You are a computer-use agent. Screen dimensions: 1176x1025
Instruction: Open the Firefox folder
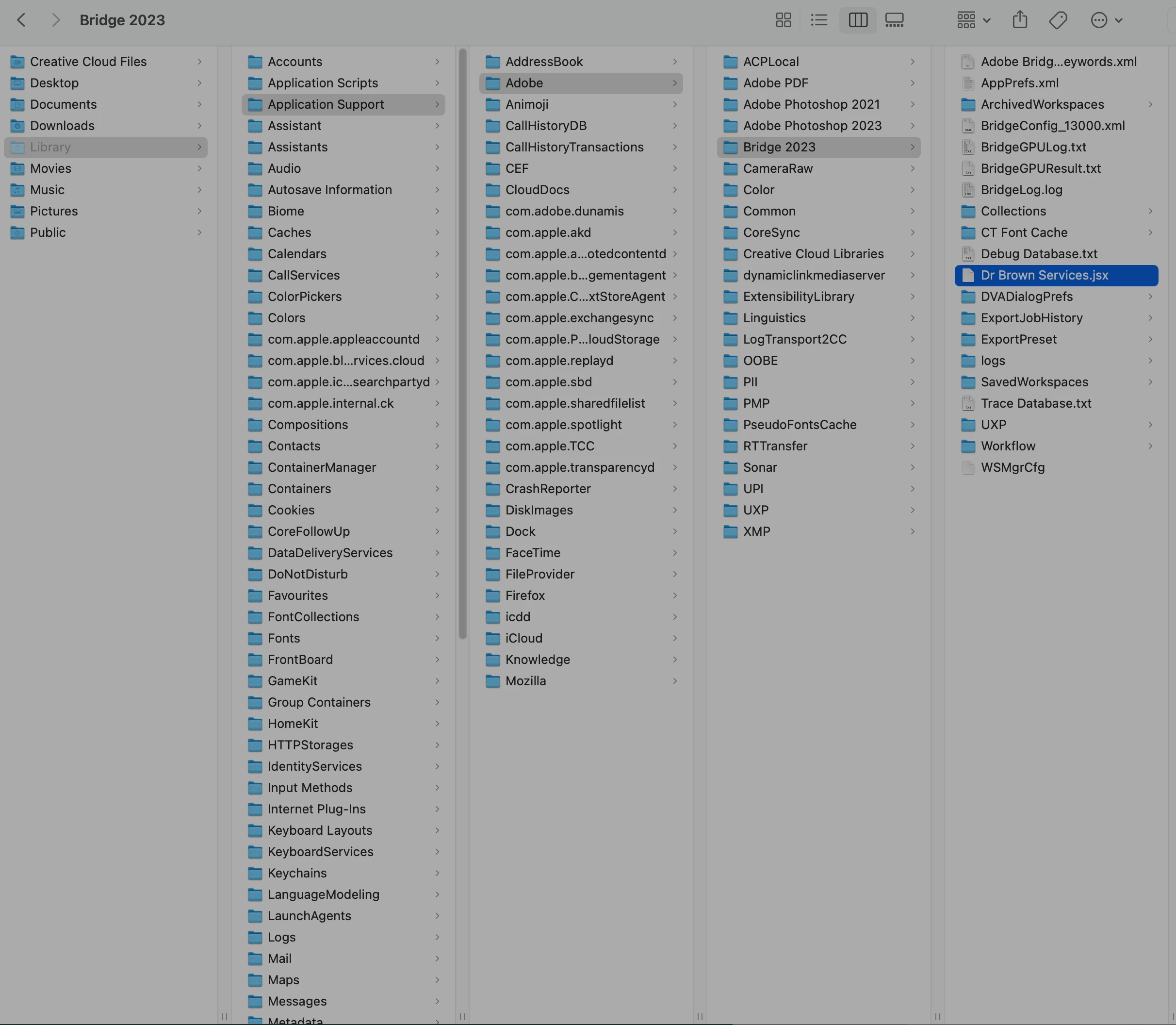[x=525, y=595]
